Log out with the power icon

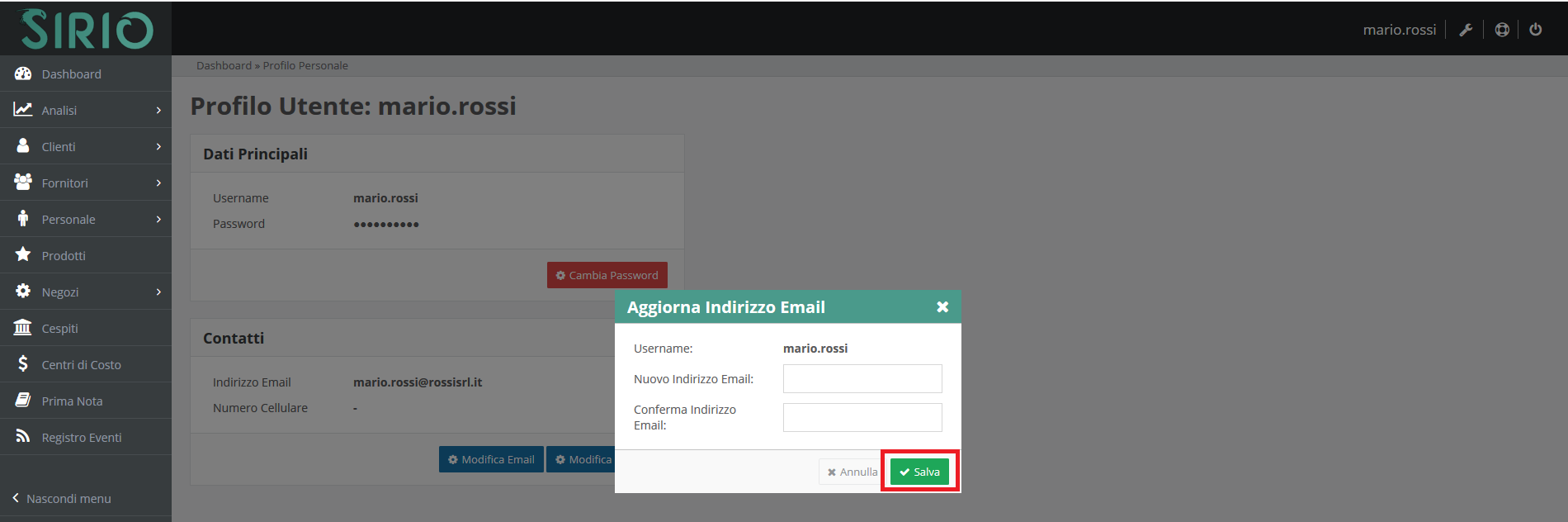pos(1536,30)
